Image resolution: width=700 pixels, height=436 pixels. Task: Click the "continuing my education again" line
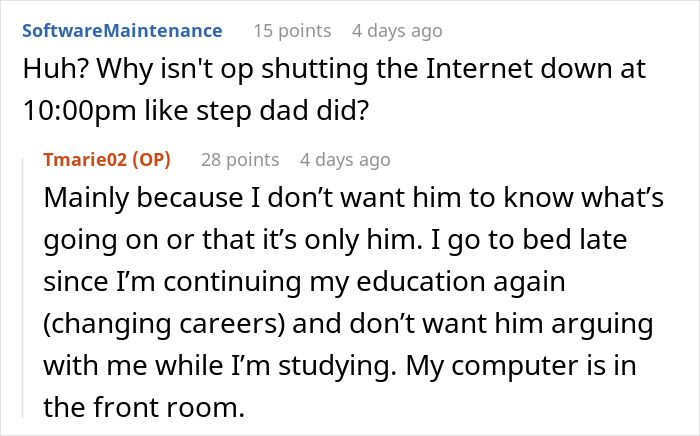pos(364,282)
